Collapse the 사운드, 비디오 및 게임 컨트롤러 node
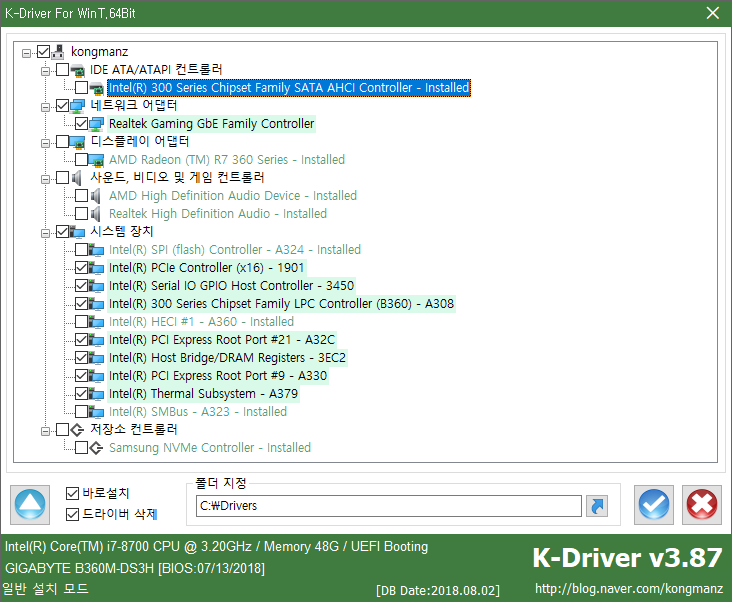 pos(45,179)
